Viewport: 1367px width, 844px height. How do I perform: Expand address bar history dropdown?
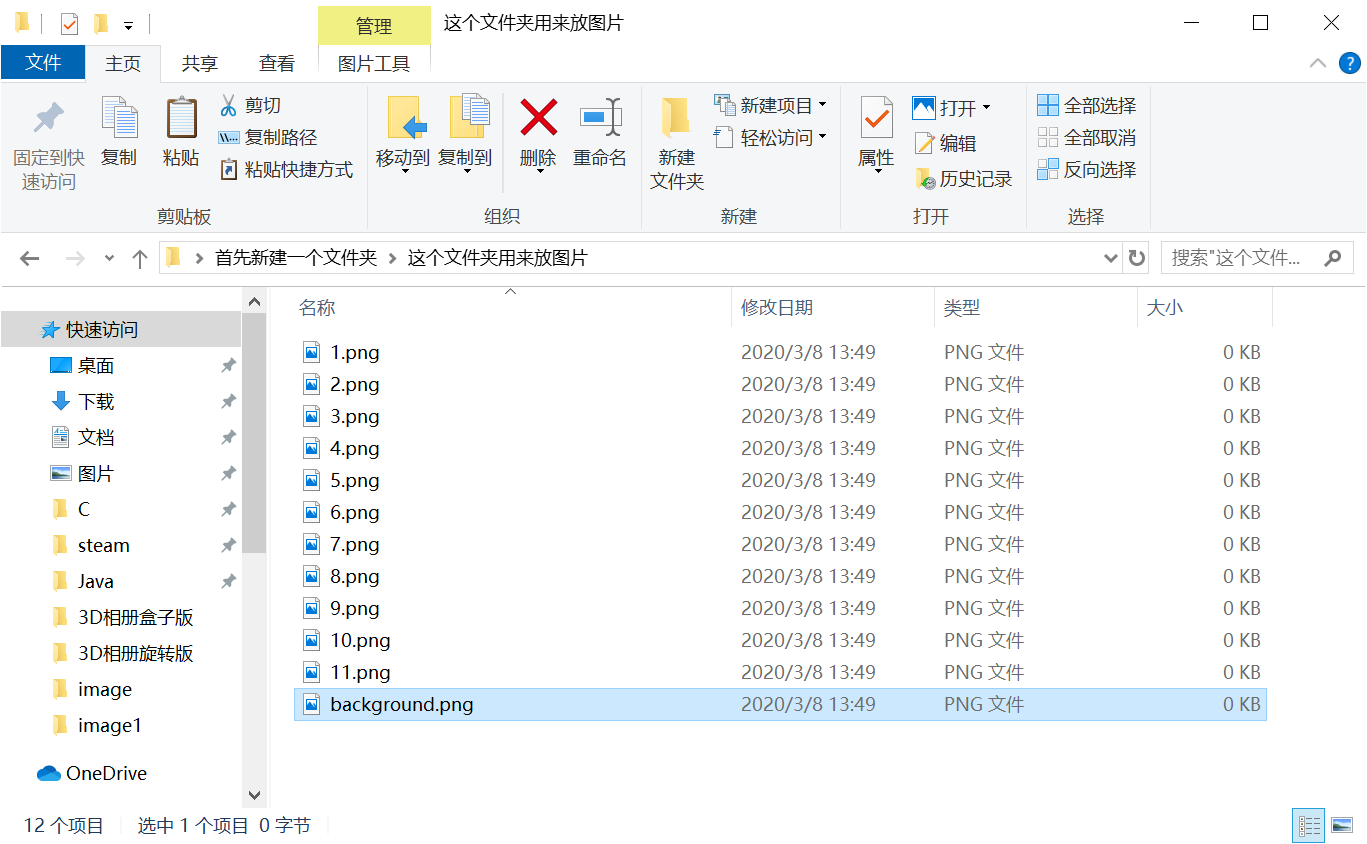click(1110, 258)
